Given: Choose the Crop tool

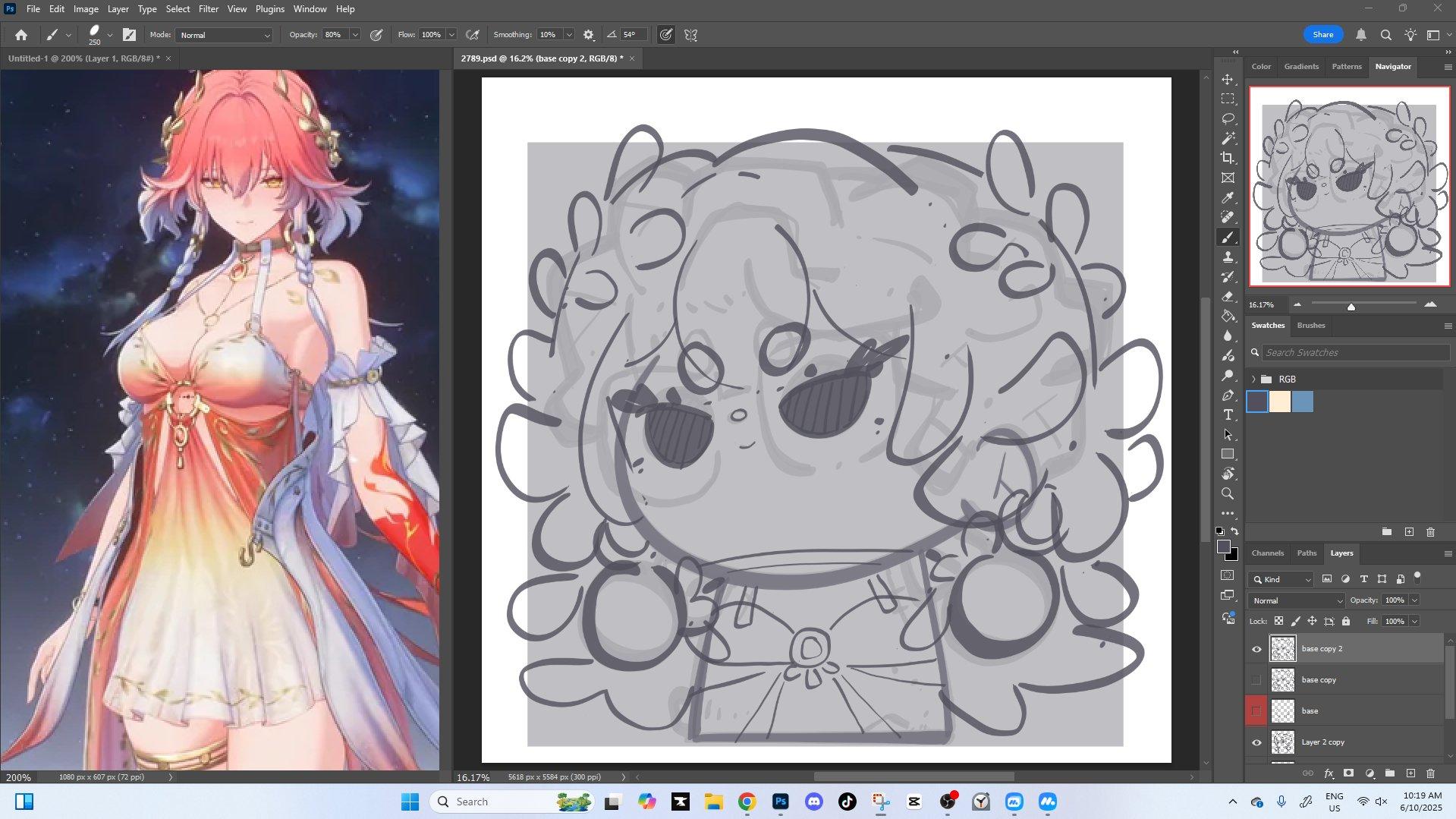Looking at the screenshot, I should click(x=1227, y=158).
